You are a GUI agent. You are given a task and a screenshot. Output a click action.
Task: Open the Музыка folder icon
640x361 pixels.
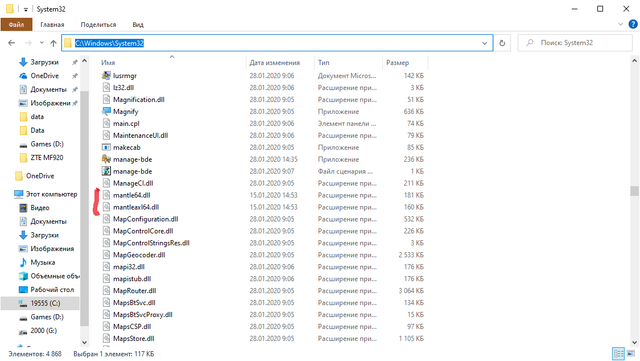[x=23, y=262]
